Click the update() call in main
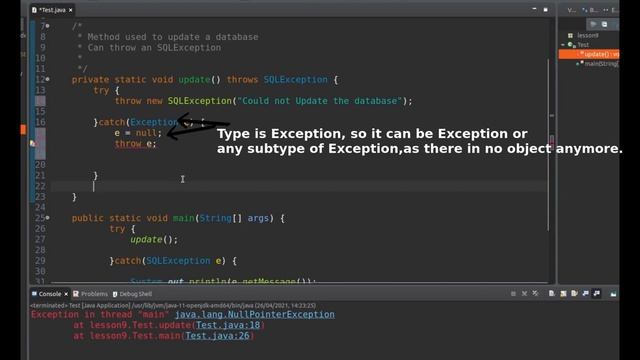 (154, 240)
